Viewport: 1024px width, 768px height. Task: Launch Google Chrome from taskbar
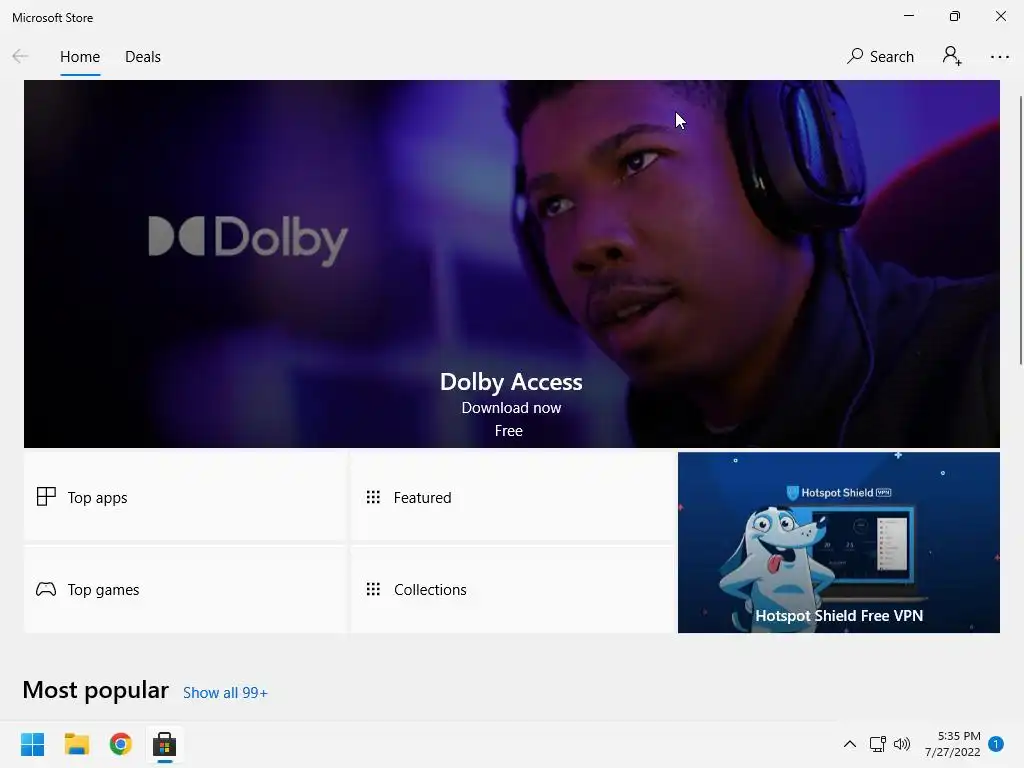pyautogui.click(x=121, y=744)
